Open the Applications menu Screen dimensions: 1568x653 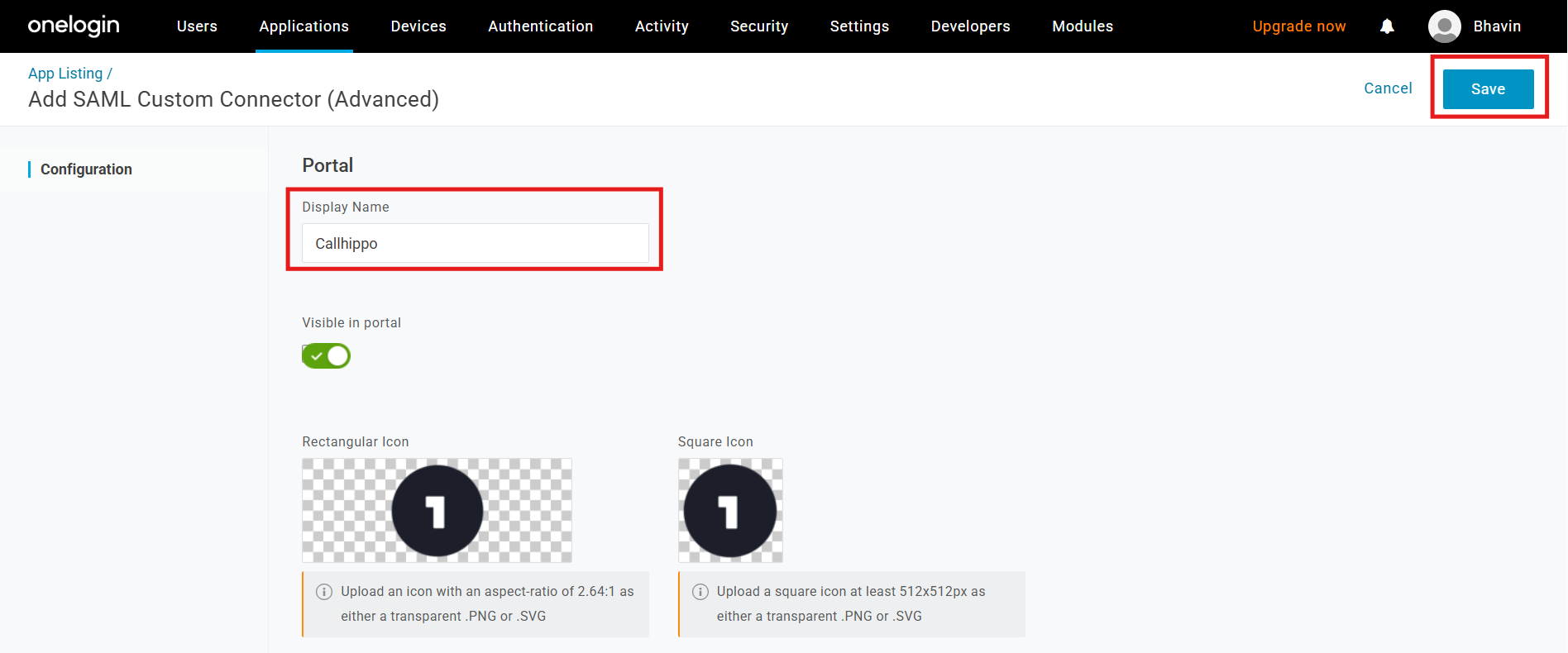[x=304, y=26]
